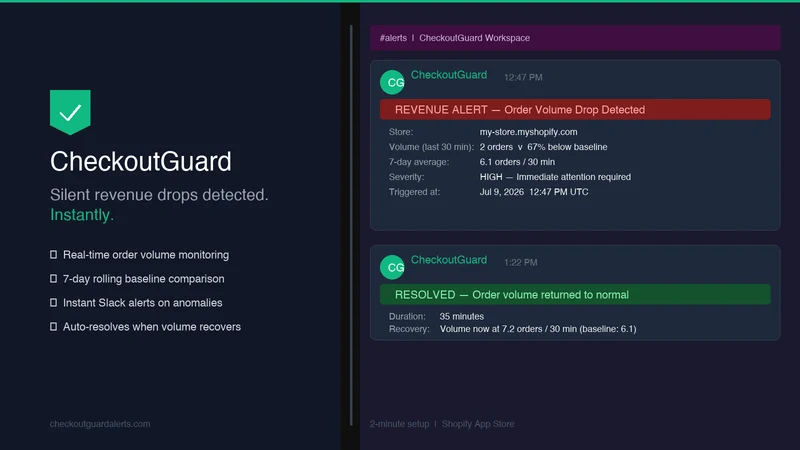This screenshot has width=800, height=450.
Task: Click the 7-day average: label
Action: pyautogui.click(x=419, y=162)
